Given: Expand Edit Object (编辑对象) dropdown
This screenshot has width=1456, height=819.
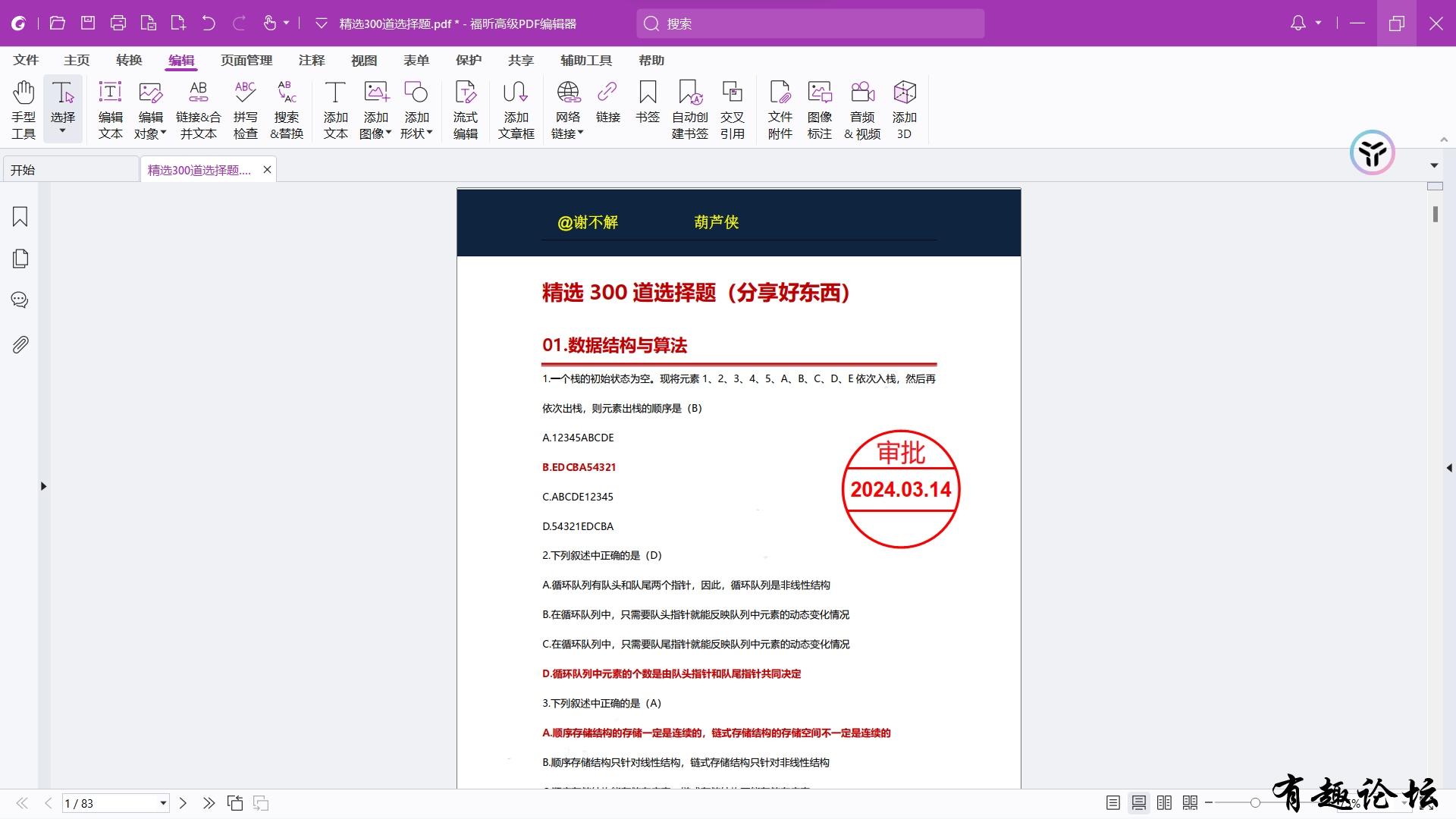Looking at the screenshot, I should [x=163, y=133].
